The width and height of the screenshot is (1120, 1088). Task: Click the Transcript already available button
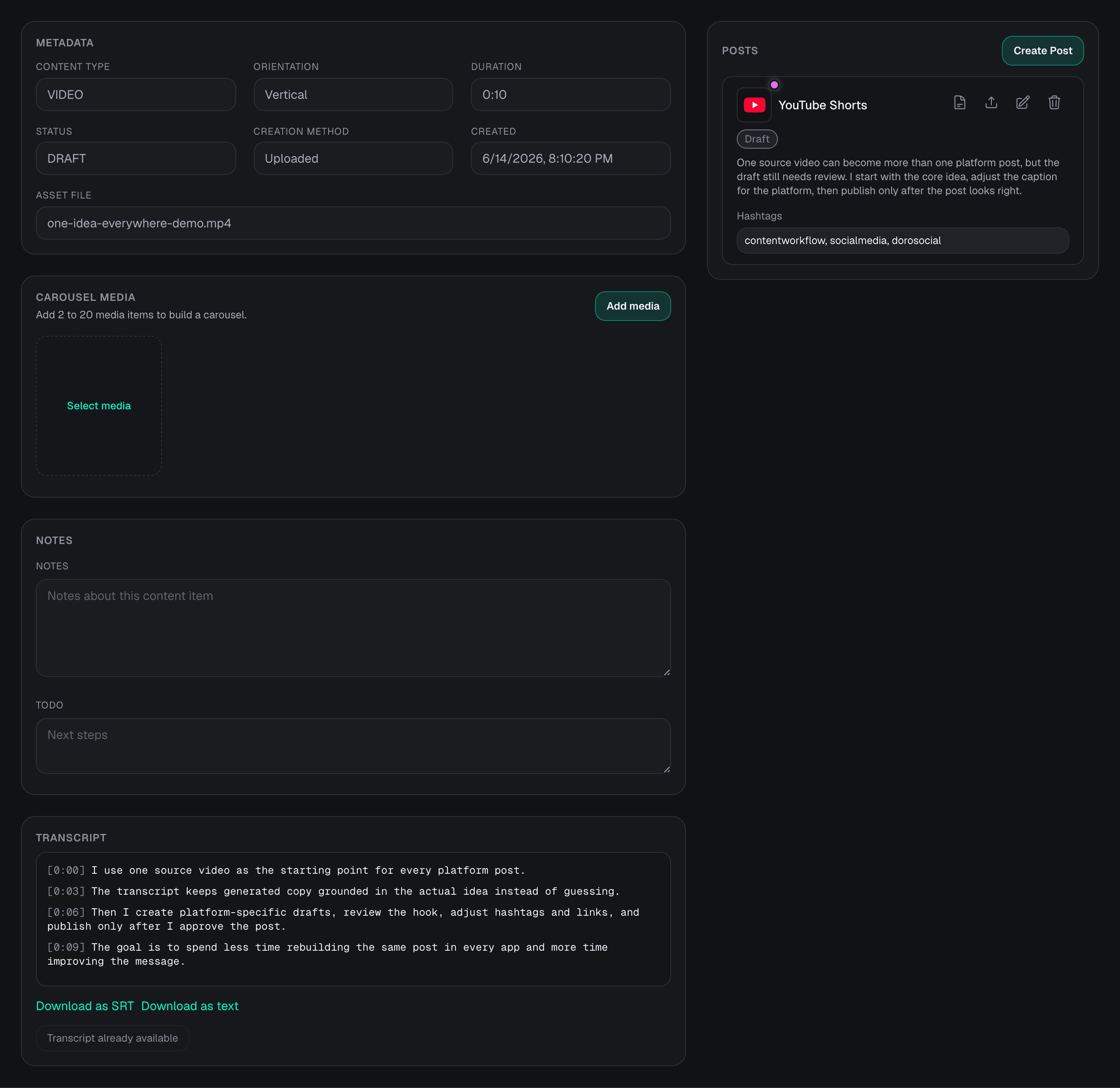click(x=112, y=1038)
